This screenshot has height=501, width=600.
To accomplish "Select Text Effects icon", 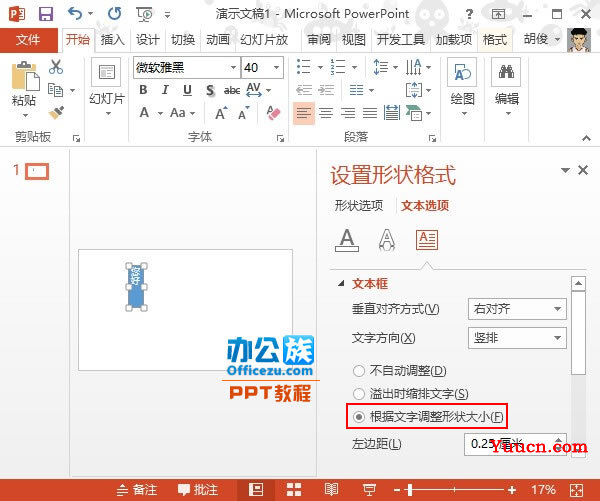I will click(387, 240).
